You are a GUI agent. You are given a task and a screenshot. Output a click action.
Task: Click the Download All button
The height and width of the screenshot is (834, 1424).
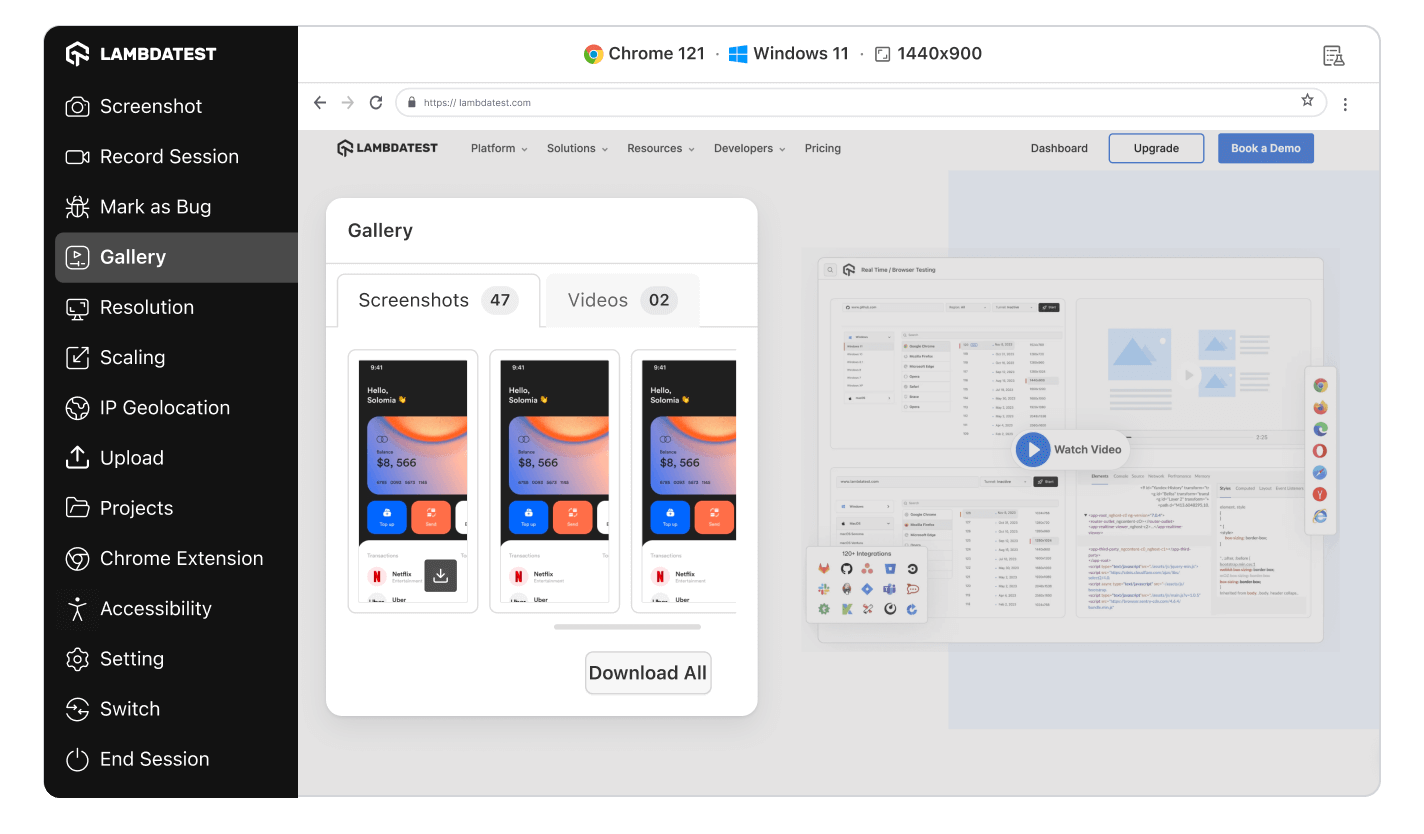coord(647,673)
